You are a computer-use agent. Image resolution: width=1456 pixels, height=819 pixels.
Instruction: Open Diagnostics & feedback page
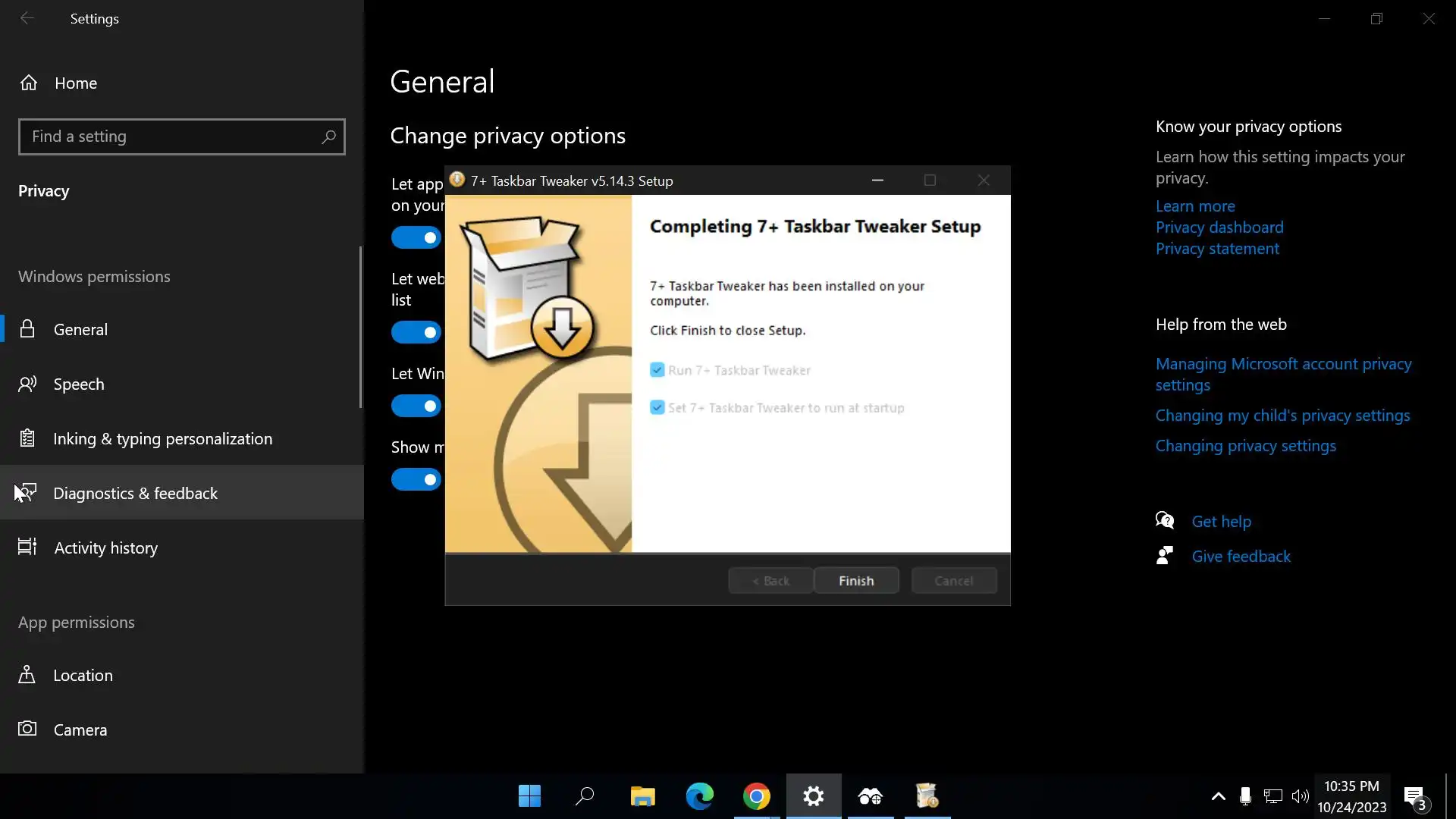135,494
